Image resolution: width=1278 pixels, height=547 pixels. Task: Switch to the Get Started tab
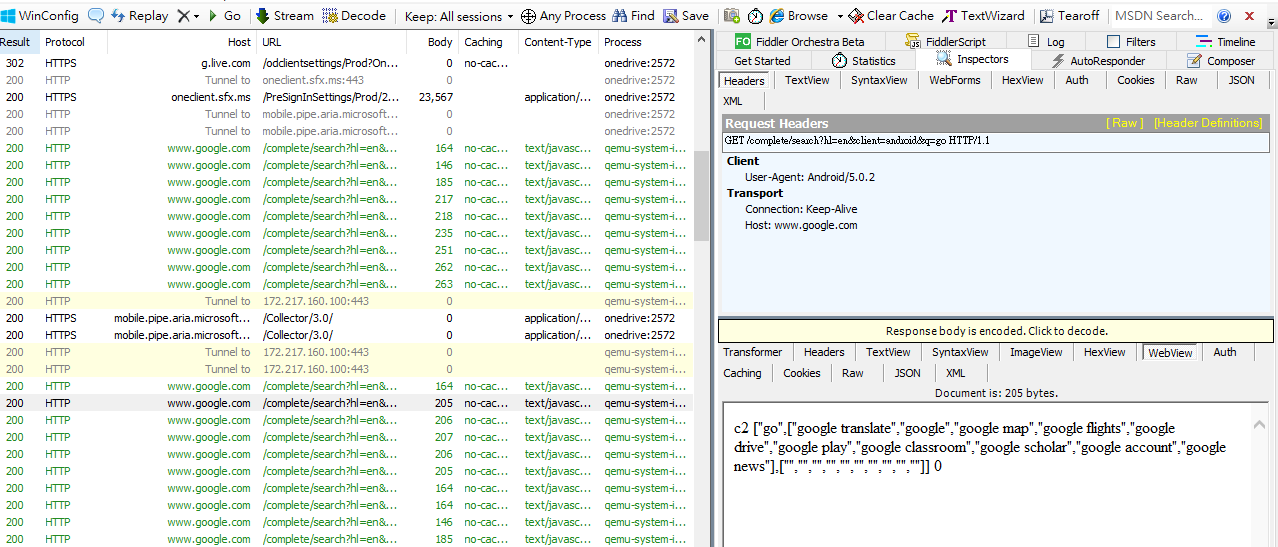[762, 60]
